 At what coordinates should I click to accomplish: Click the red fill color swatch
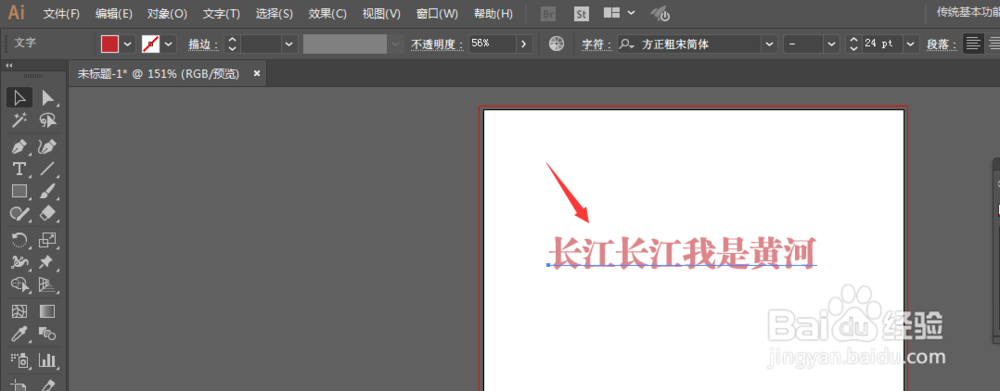click(110, 44)
